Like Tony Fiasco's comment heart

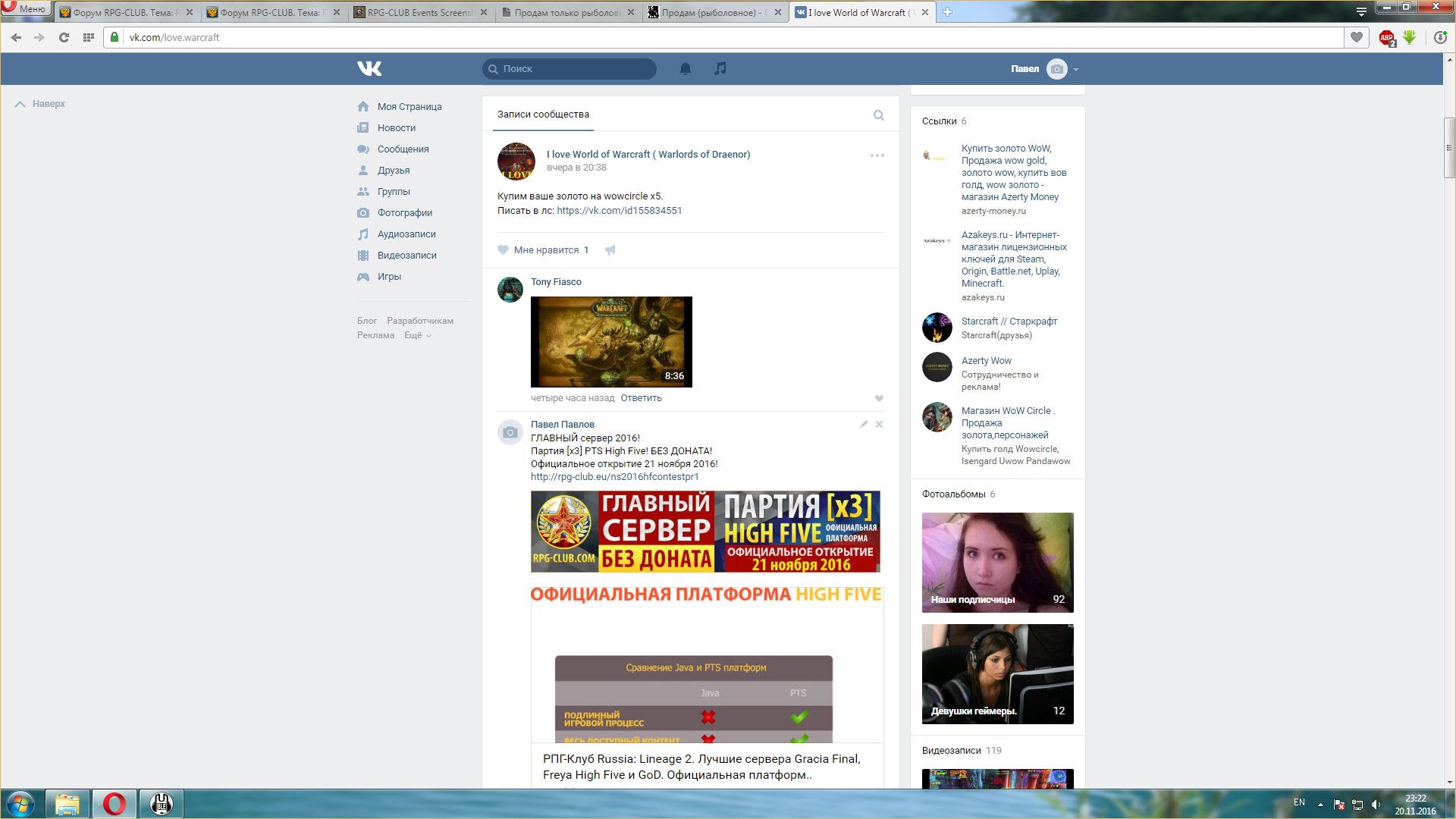pos(879,399)
